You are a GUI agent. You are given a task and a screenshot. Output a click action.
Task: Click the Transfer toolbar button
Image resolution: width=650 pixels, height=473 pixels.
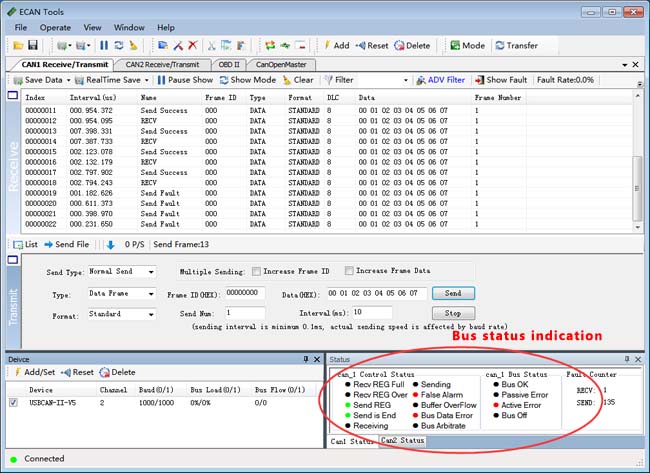coord(516,46)
